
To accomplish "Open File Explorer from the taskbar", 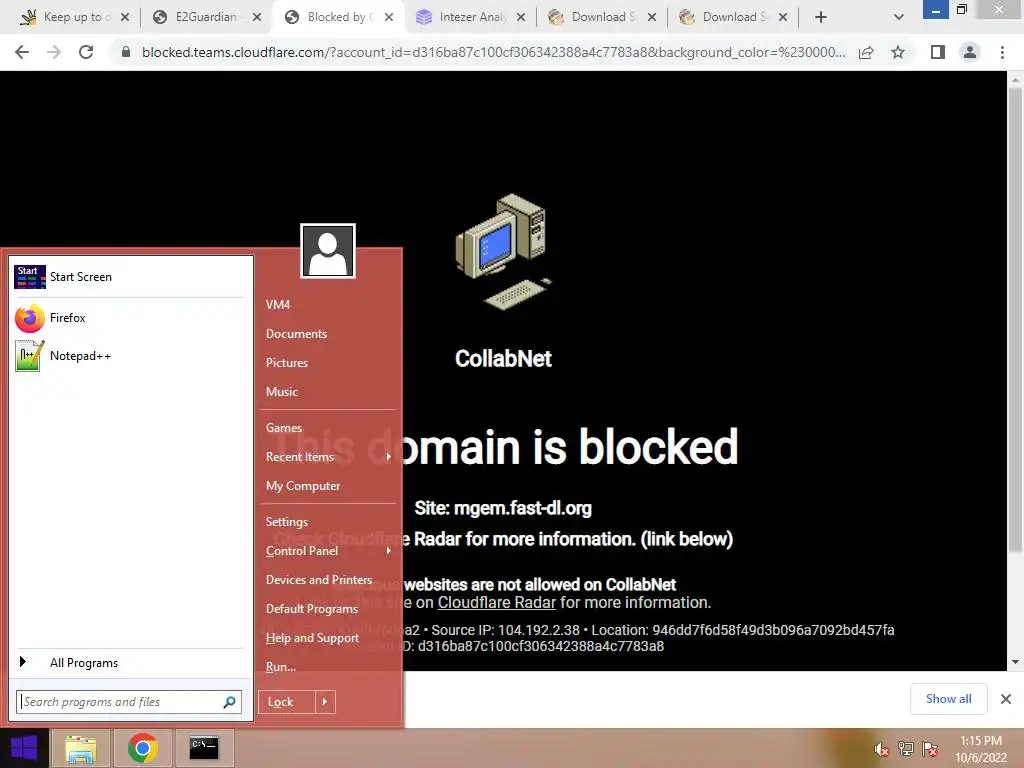I will [x=81, y=748].
